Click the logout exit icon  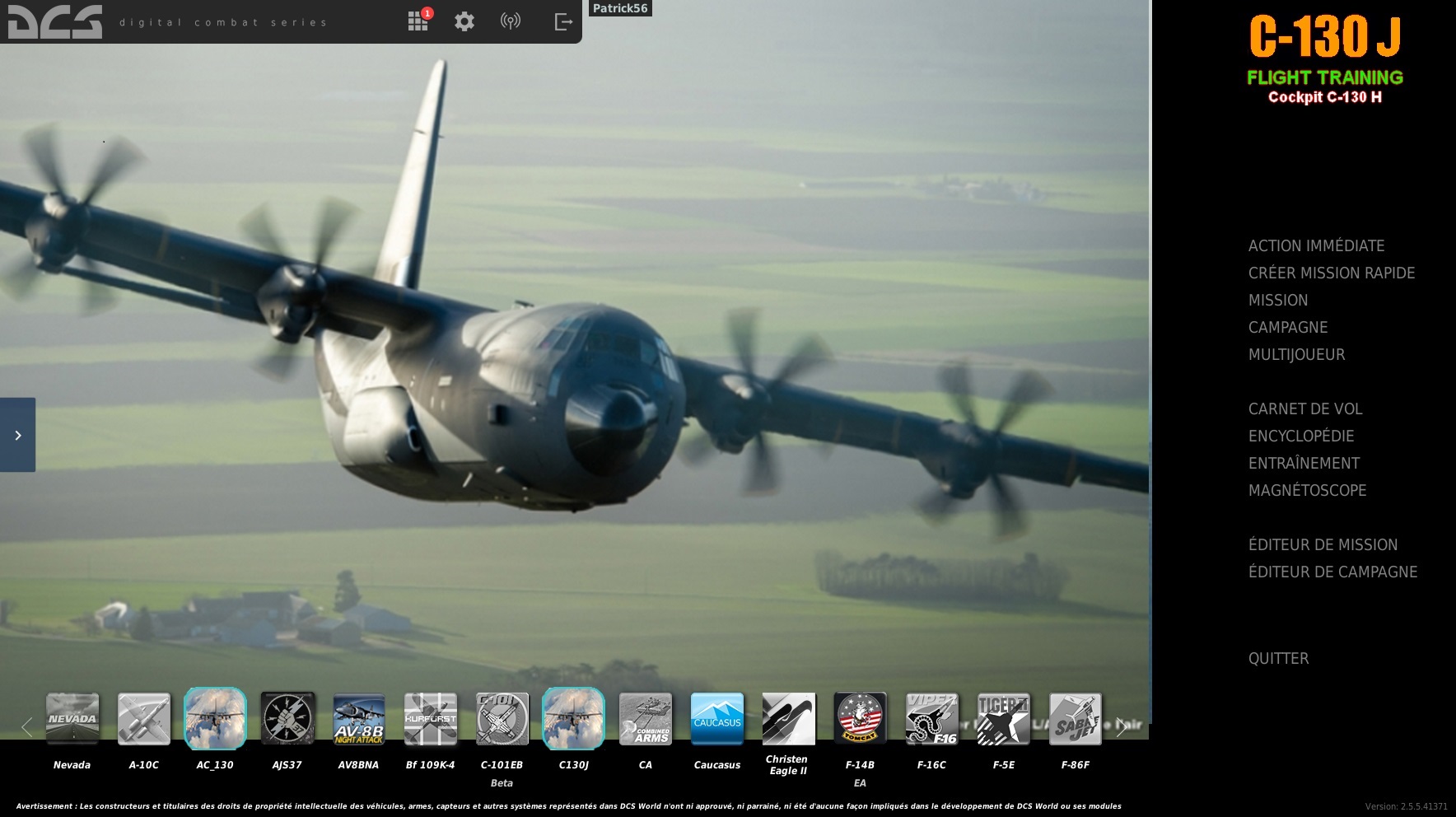pos(563,21)
